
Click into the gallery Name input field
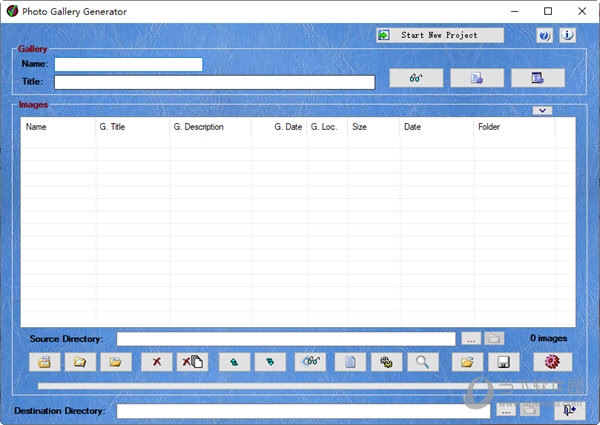pyautogui.click(x=128, y=64)
